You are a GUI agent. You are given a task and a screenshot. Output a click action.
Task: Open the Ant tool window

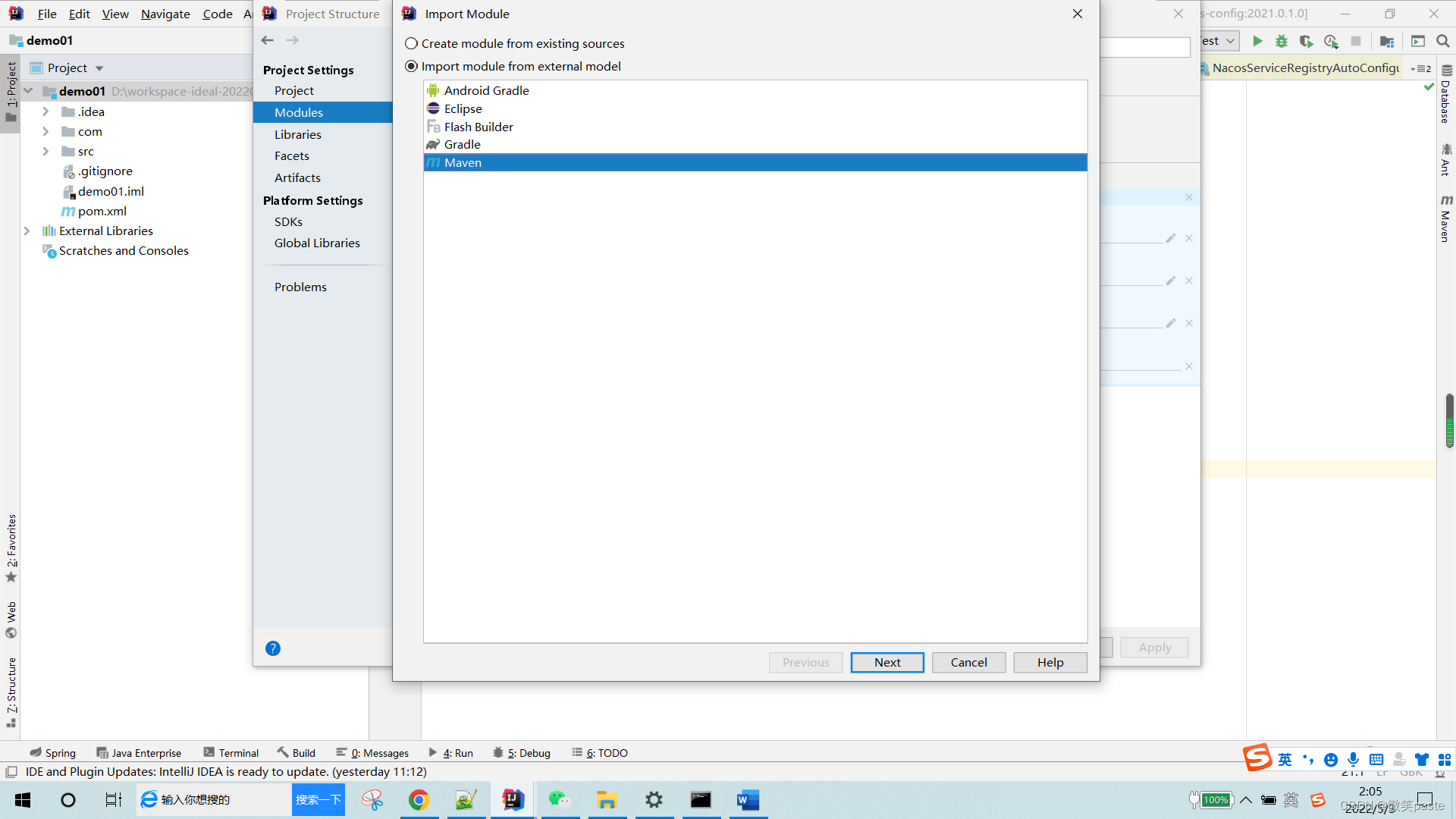click(x=1446, y=159)
